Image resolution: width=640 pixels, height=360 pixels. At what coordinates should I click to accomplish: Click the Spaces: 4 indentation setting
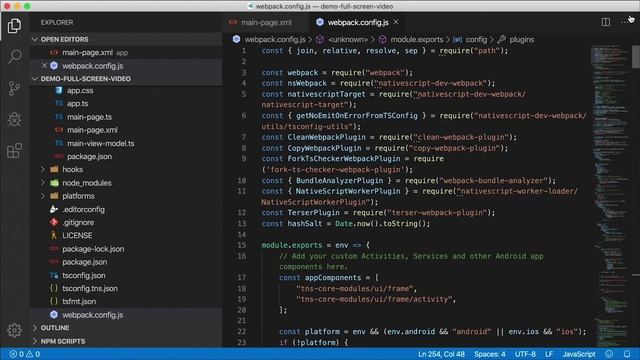489,354
